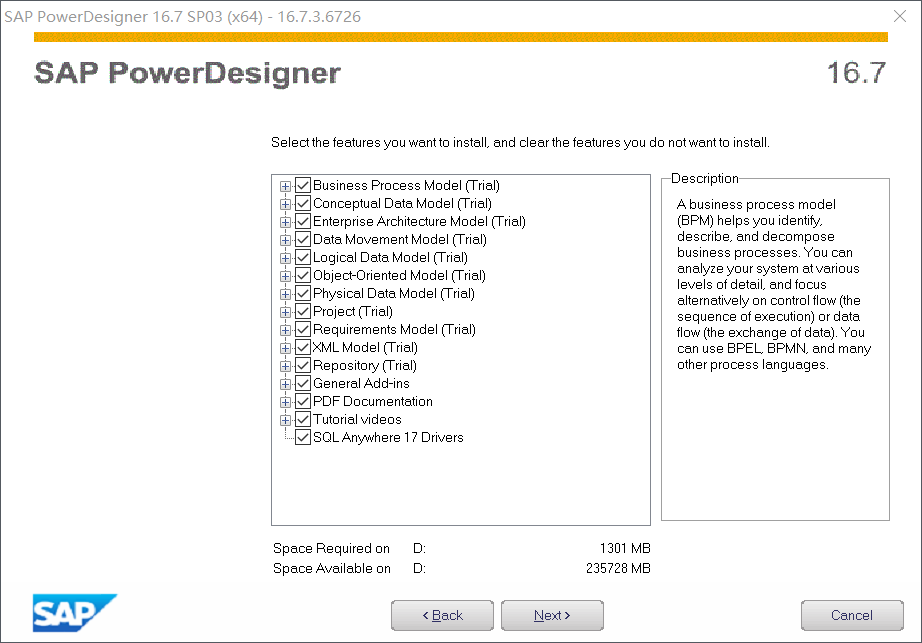Screen dimensions: 922x643
Task: Toggle Enterprise Architecture Model (Trial) checkbox
Action: 303,222
